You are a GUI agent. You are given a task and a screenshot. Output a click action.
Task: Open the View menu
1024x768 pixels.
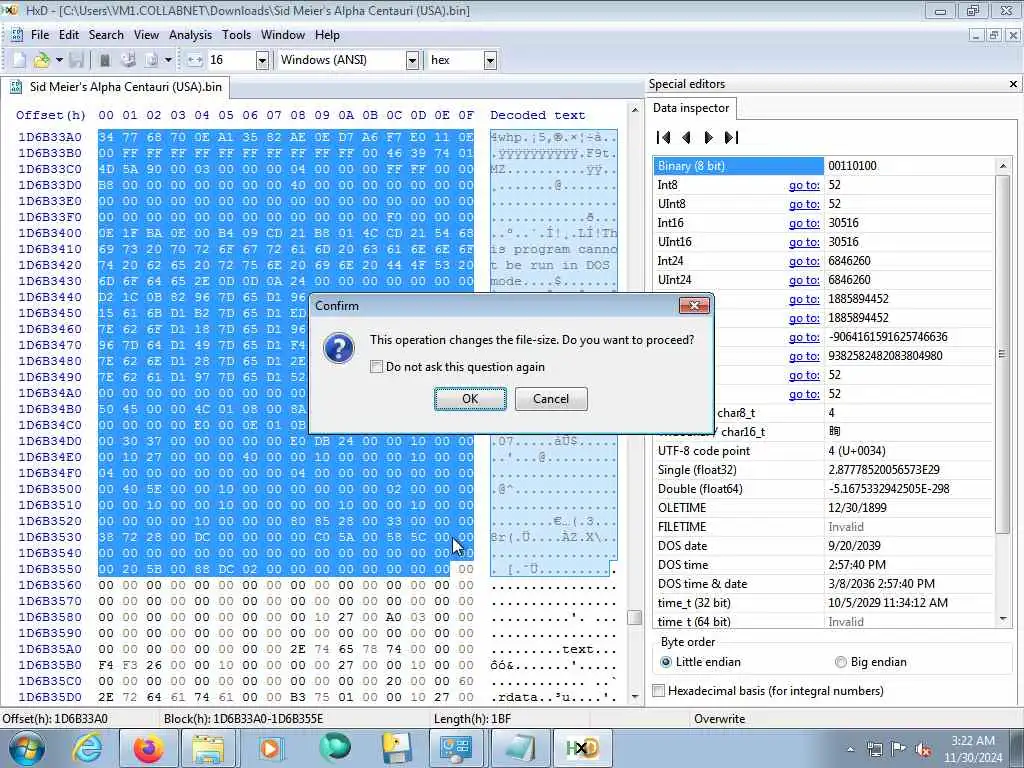(146, 35)
